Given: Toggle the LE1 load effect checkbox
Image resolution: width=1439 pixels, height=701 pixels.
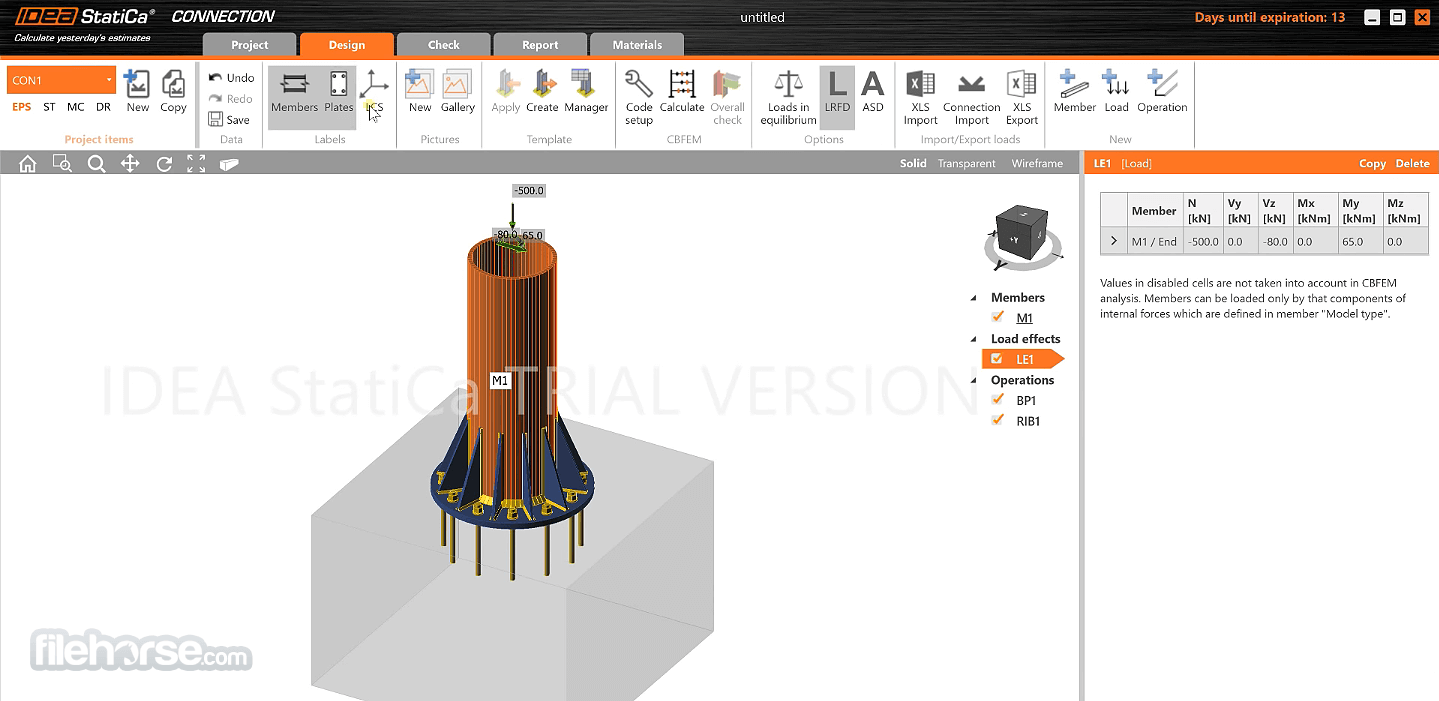Looking at the screenshot, I should pos(997,359).
